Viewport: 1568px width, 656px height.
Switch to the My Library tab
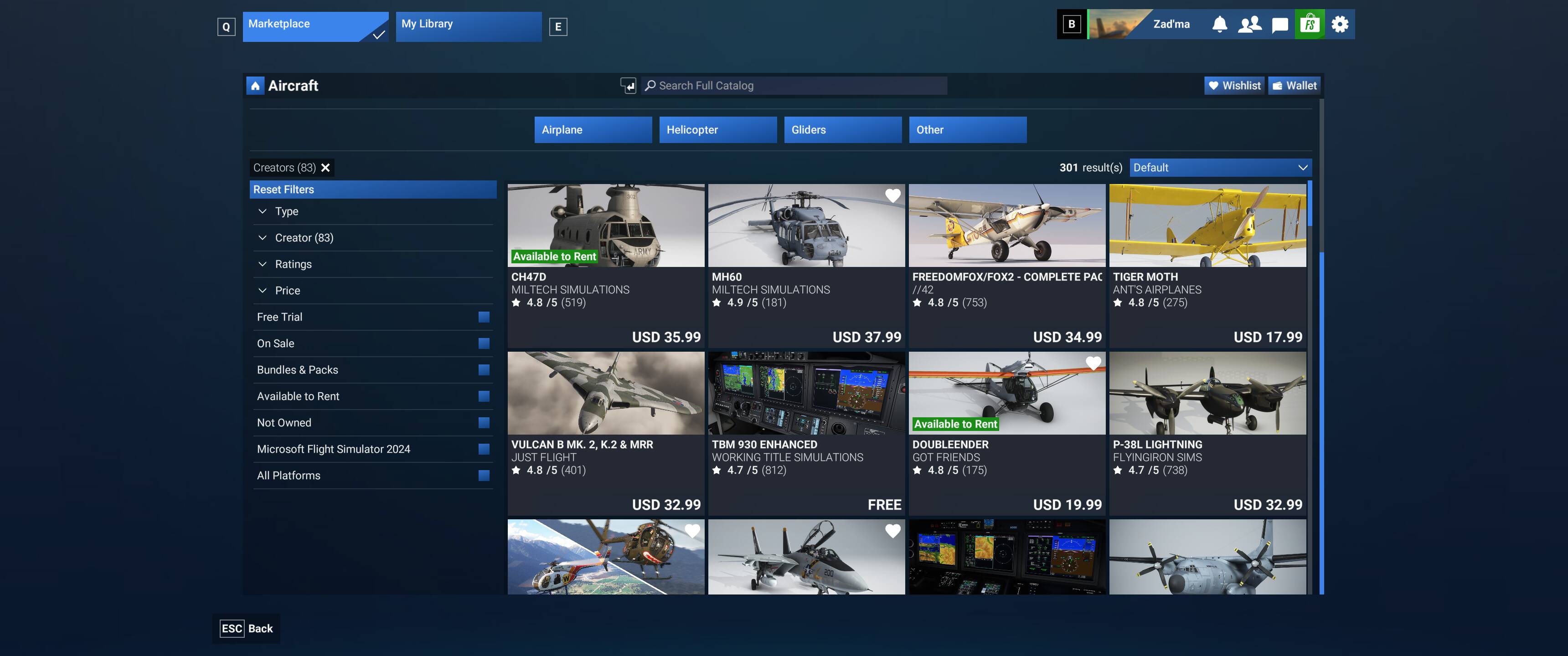tap(468, 27)
